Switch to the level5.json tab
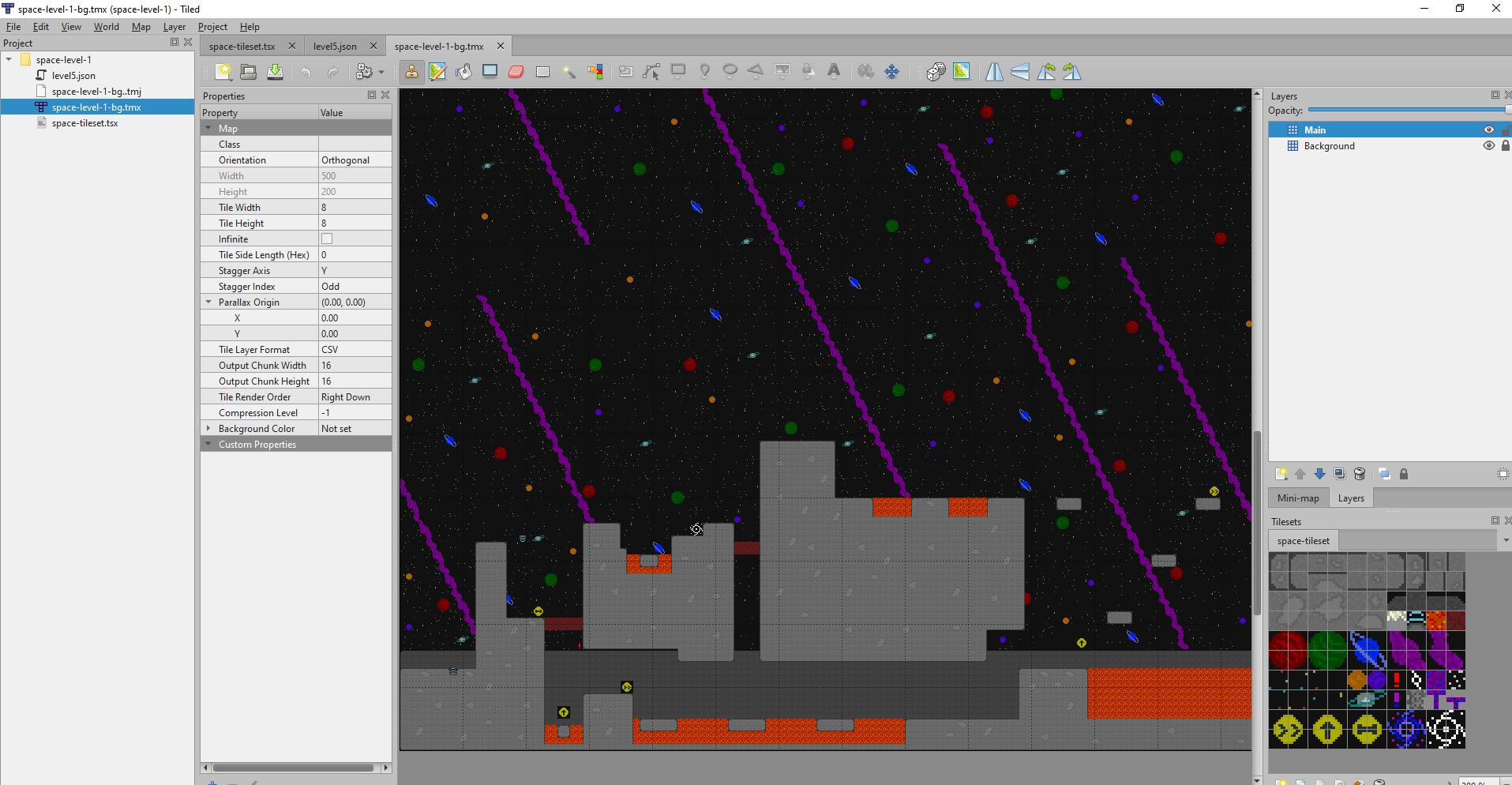1512x785 pixels. tap(335, 46)
